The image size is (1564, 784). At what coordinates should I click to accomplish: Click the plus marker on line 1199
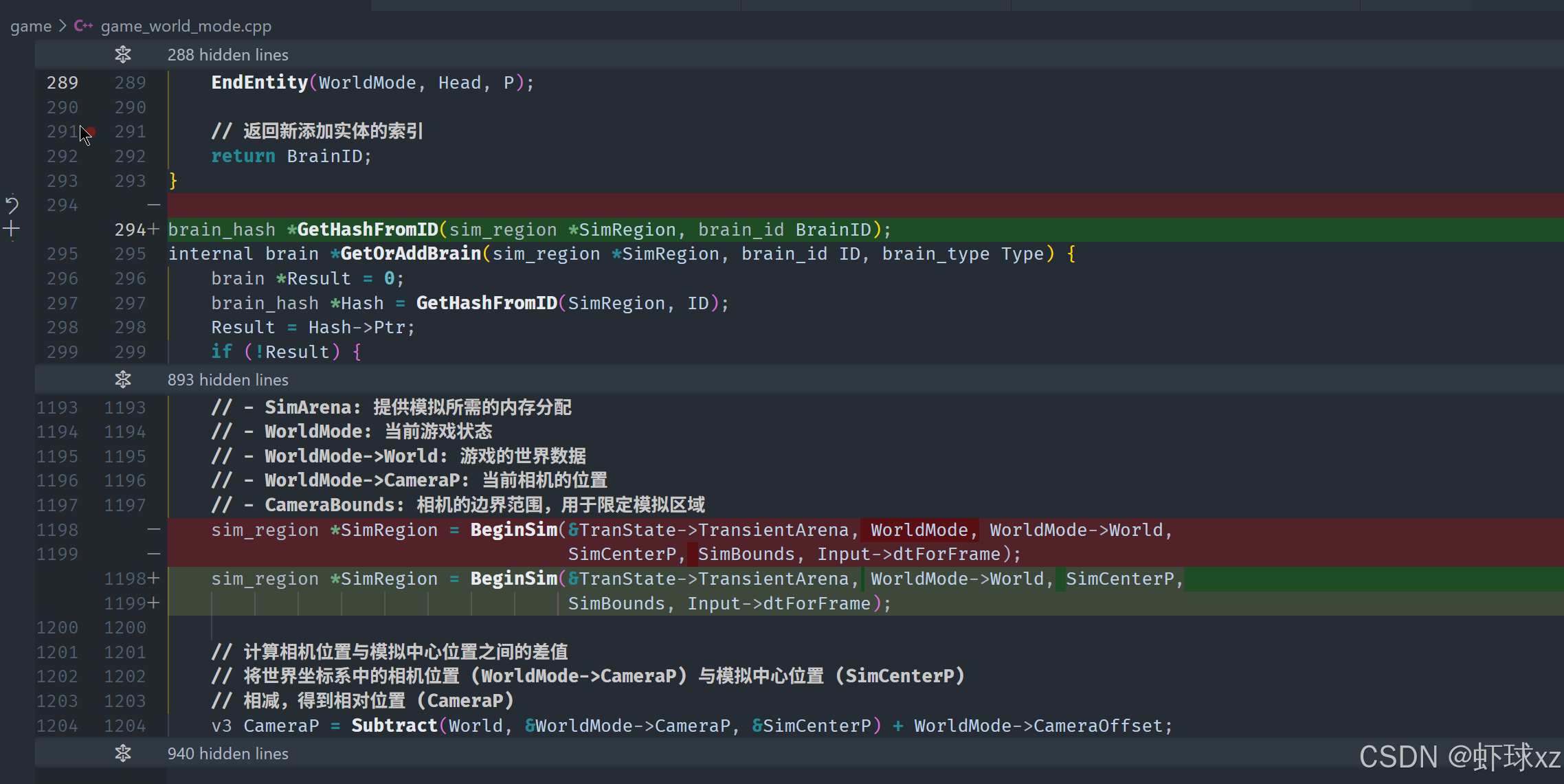coord(154,603)
